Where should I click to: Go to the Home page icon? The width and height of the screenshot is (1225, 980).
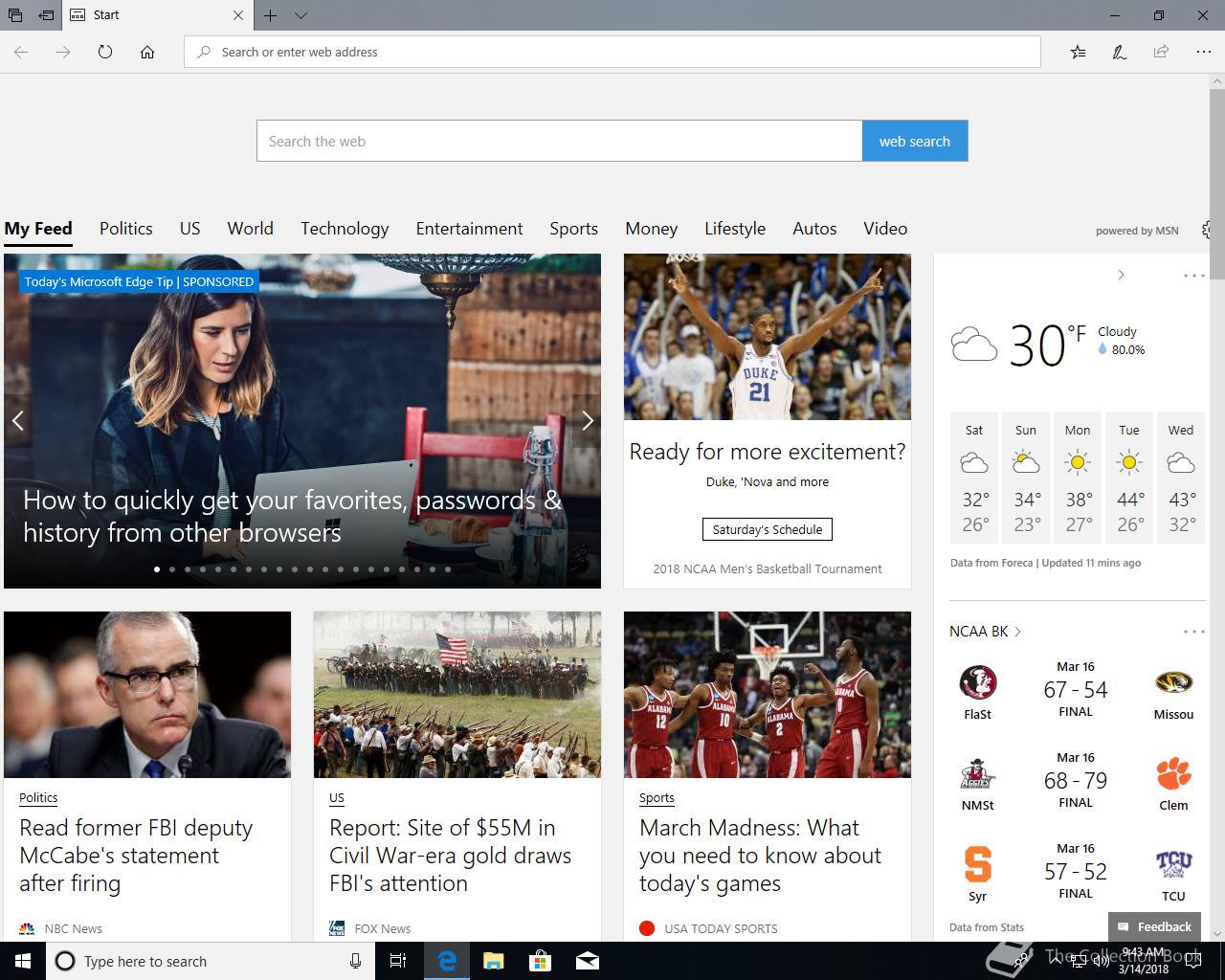click(x=147, y=52)
